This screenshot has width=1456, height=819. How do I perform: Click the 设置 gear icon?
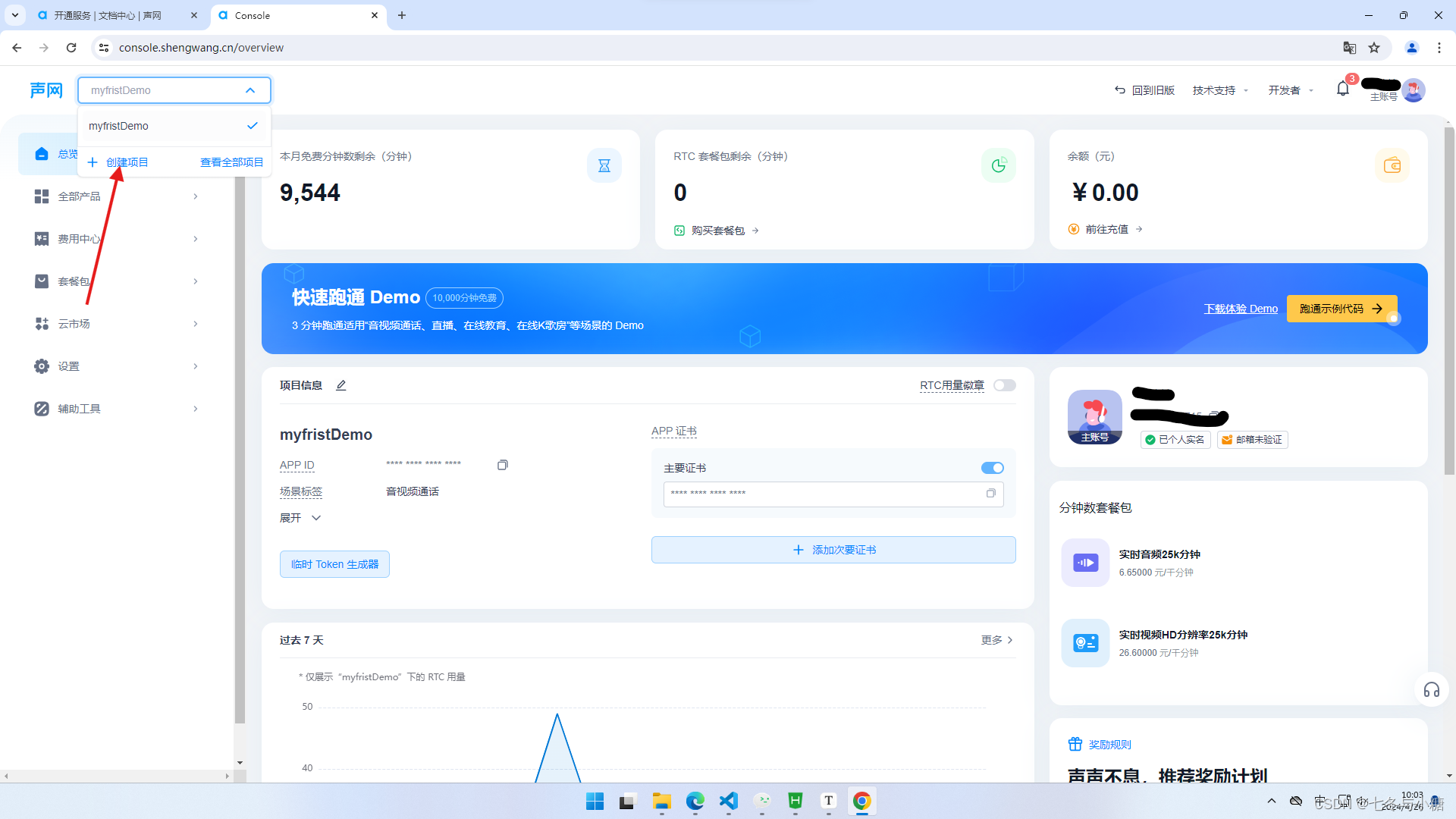pyautogui.click(x=42, y=366)
